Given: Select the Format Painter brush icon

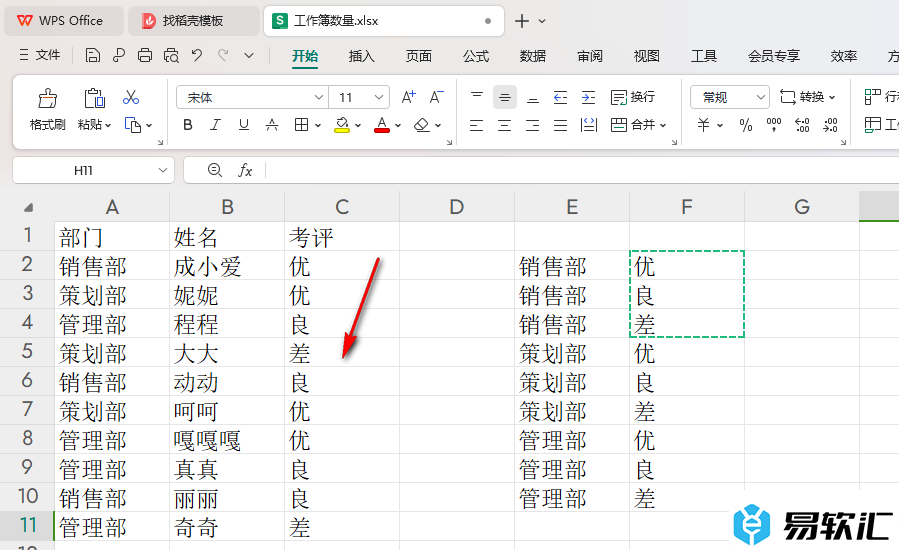Looking at the screenshot, I should pos(48,98).
